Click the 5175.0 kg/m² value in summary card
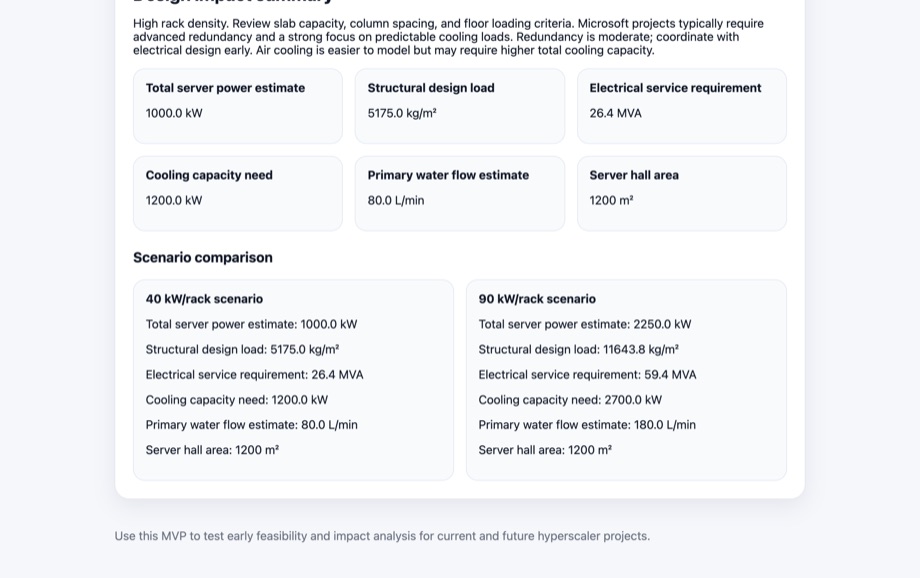Screen dimensions: 920x578 coord(402,113)
